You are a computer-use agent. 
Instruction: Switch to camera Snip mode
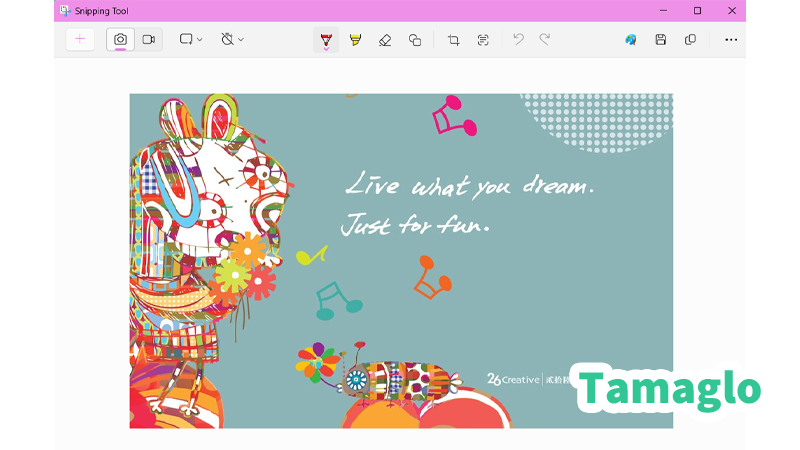pyautogui.click(x=120, y=40)
